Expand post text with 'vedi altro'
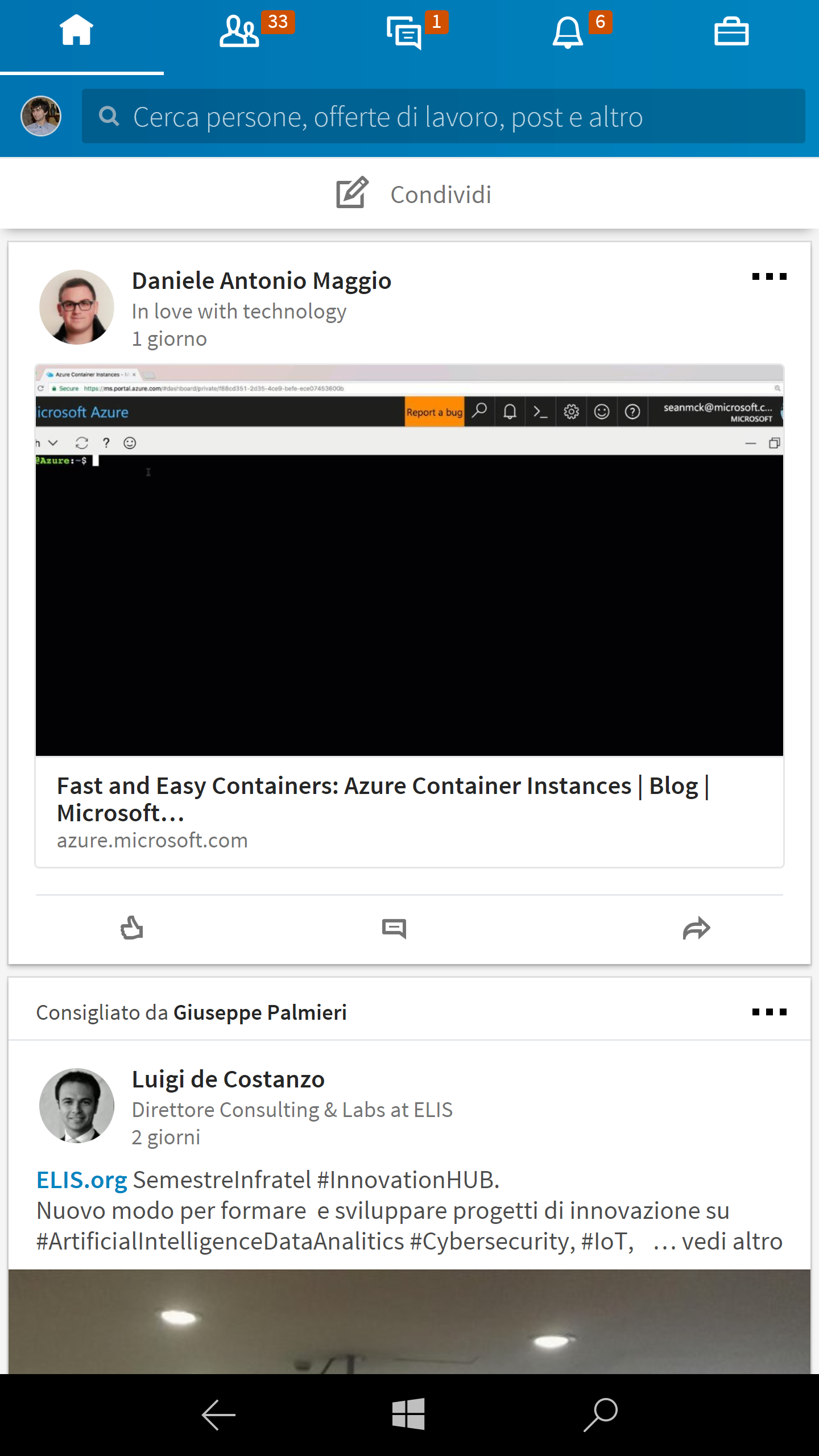This screenshot has height=1456, width=819. point(732,1242)
